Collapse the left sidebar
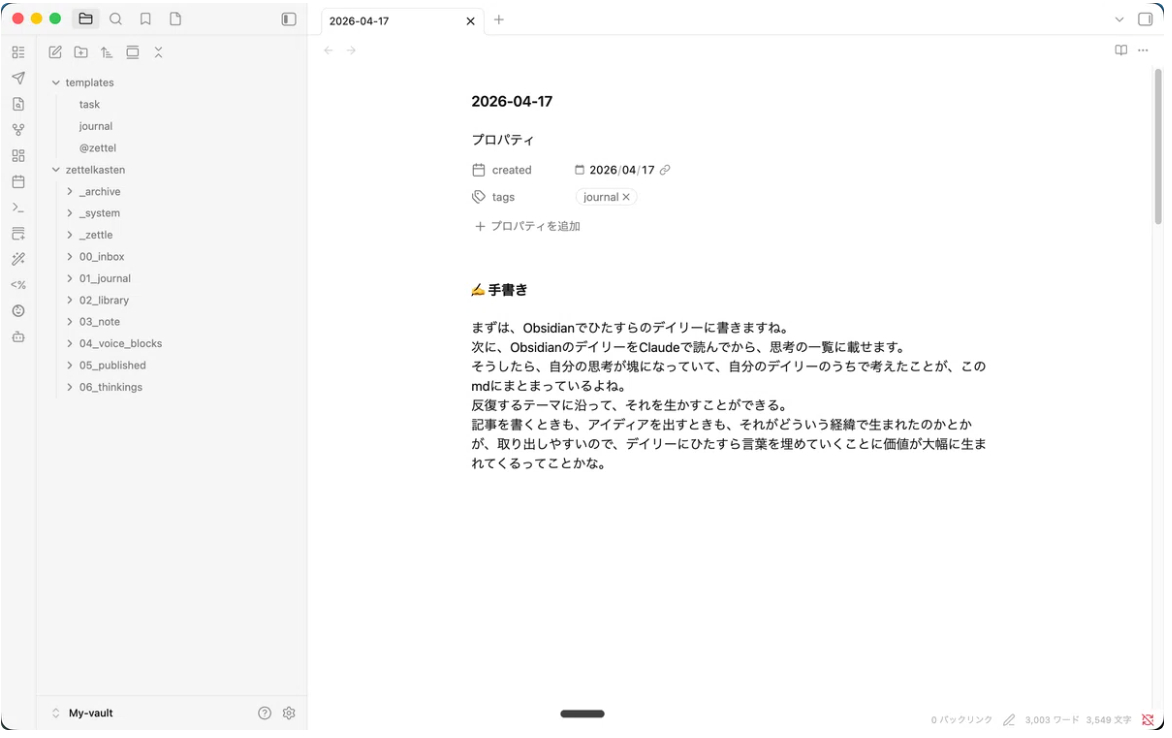Screen dimensions: 1172x738 click(x=289, y=19)
